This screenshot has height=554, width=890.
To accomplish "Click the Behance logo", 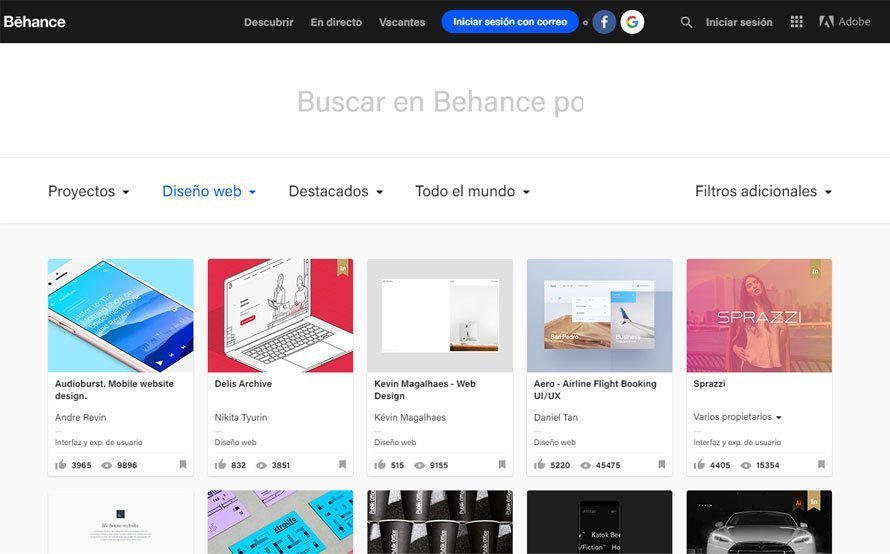I will point(35,22).
